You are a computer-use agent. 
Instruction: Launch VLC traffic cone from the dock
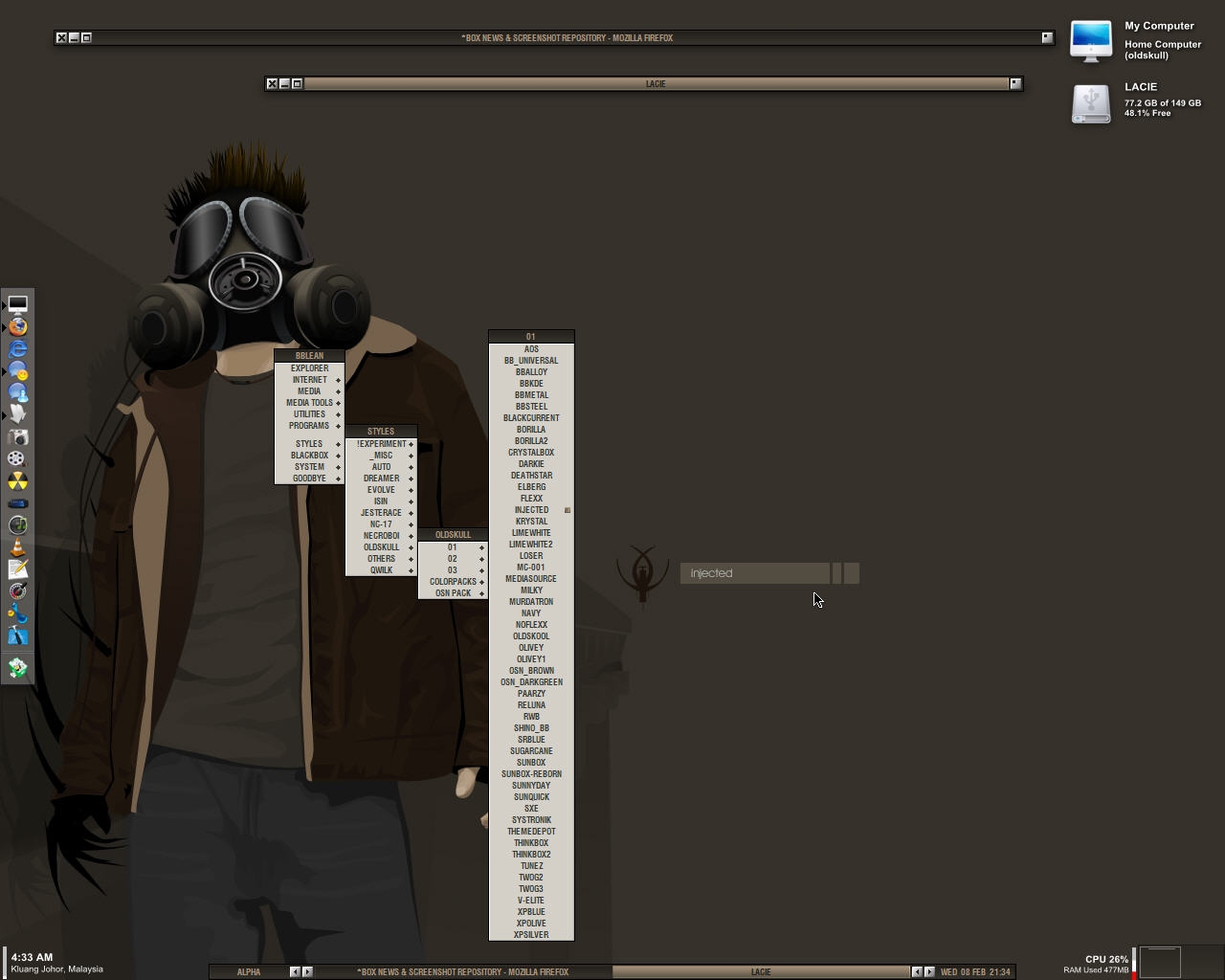point(17,546)
